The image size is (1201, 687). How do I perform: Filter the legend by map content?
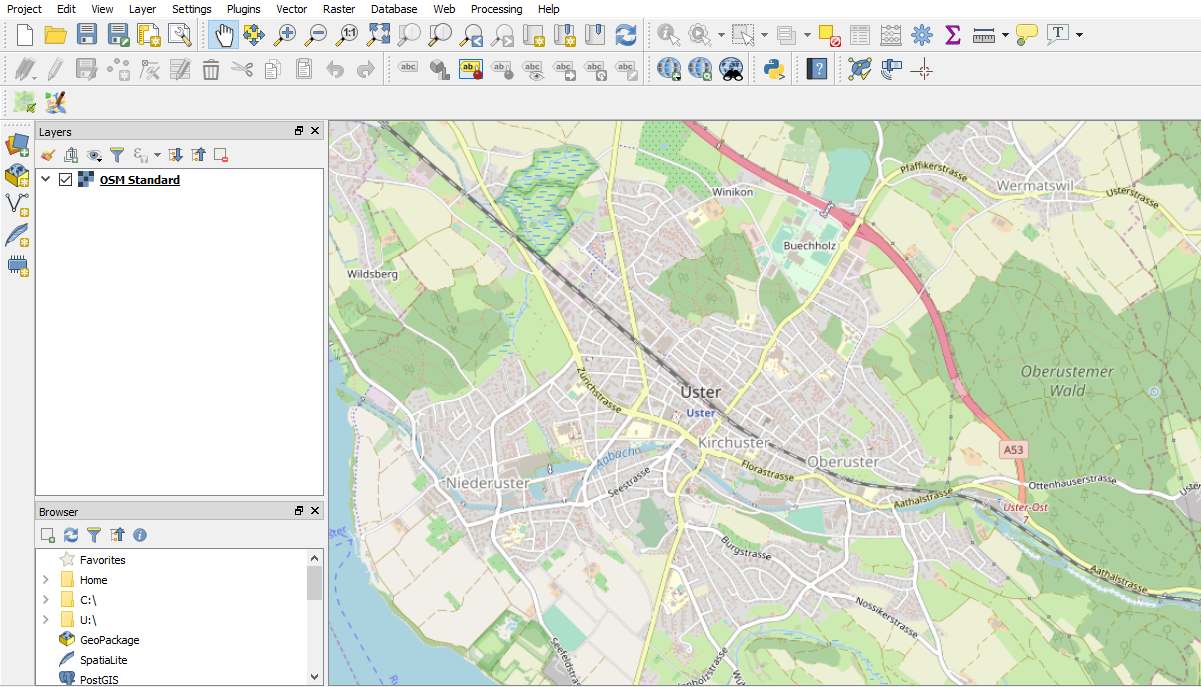pos(116,155)
